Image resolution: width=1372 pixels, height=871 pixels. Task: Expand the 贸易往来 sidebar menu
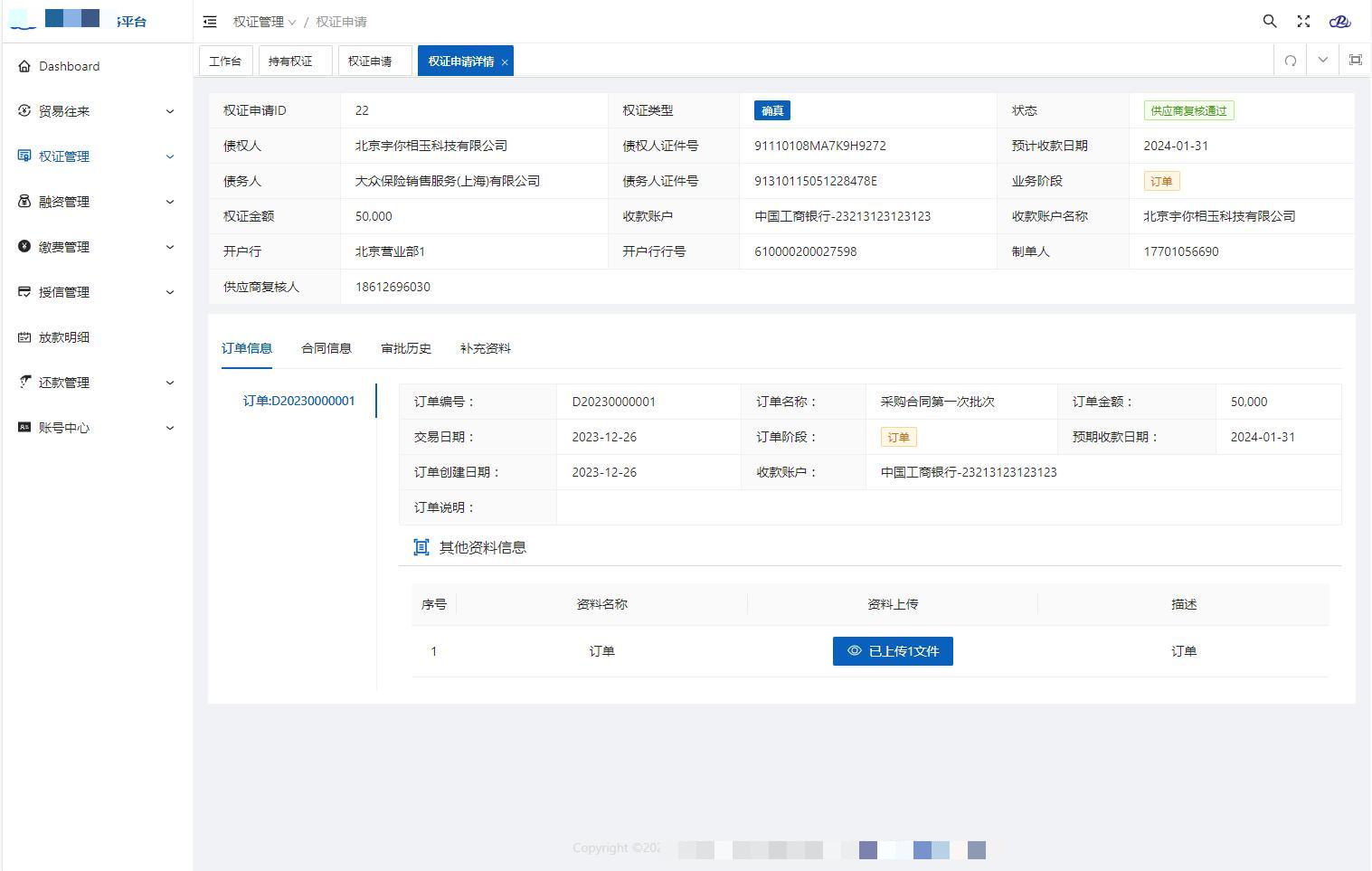[96, 111]
